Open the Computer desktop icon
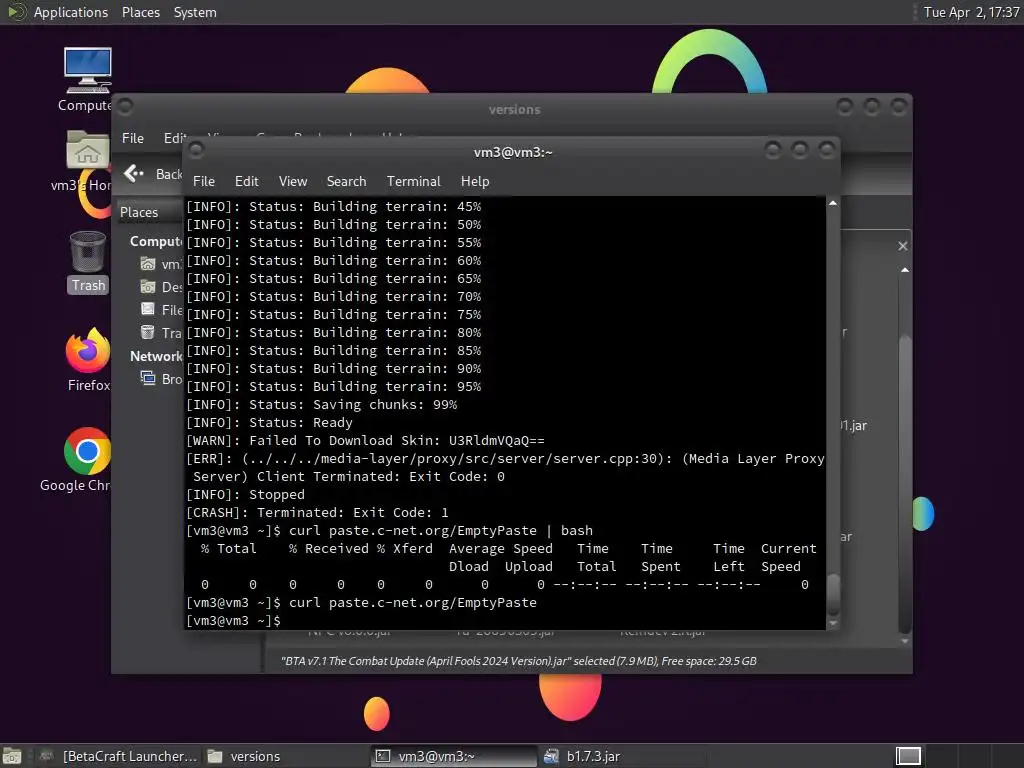This screenshot has height=768, width=1024. (88, 70)
